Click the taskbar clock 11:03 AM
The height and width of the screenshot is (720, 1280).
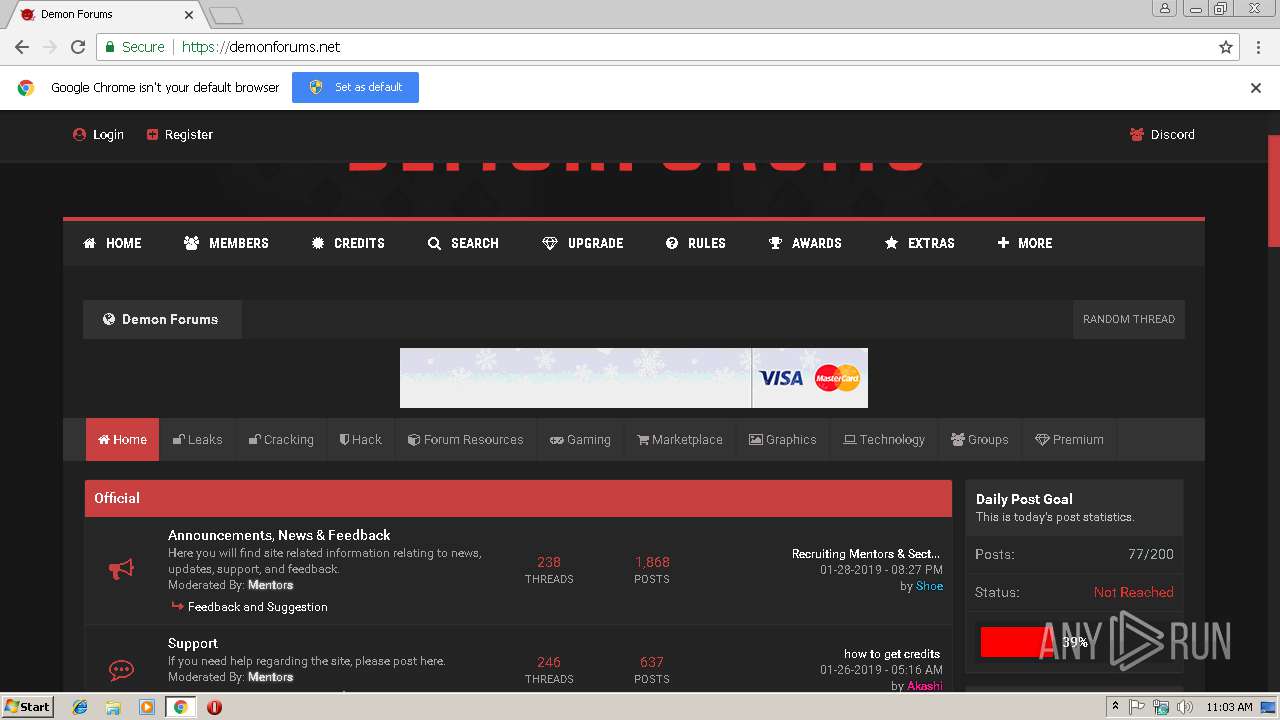pos(1229,707)
